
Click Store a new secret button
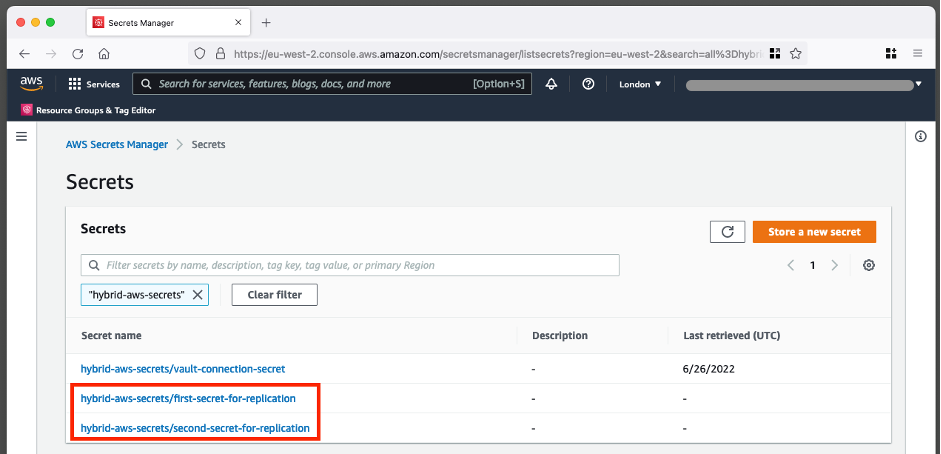pos(814,232)
